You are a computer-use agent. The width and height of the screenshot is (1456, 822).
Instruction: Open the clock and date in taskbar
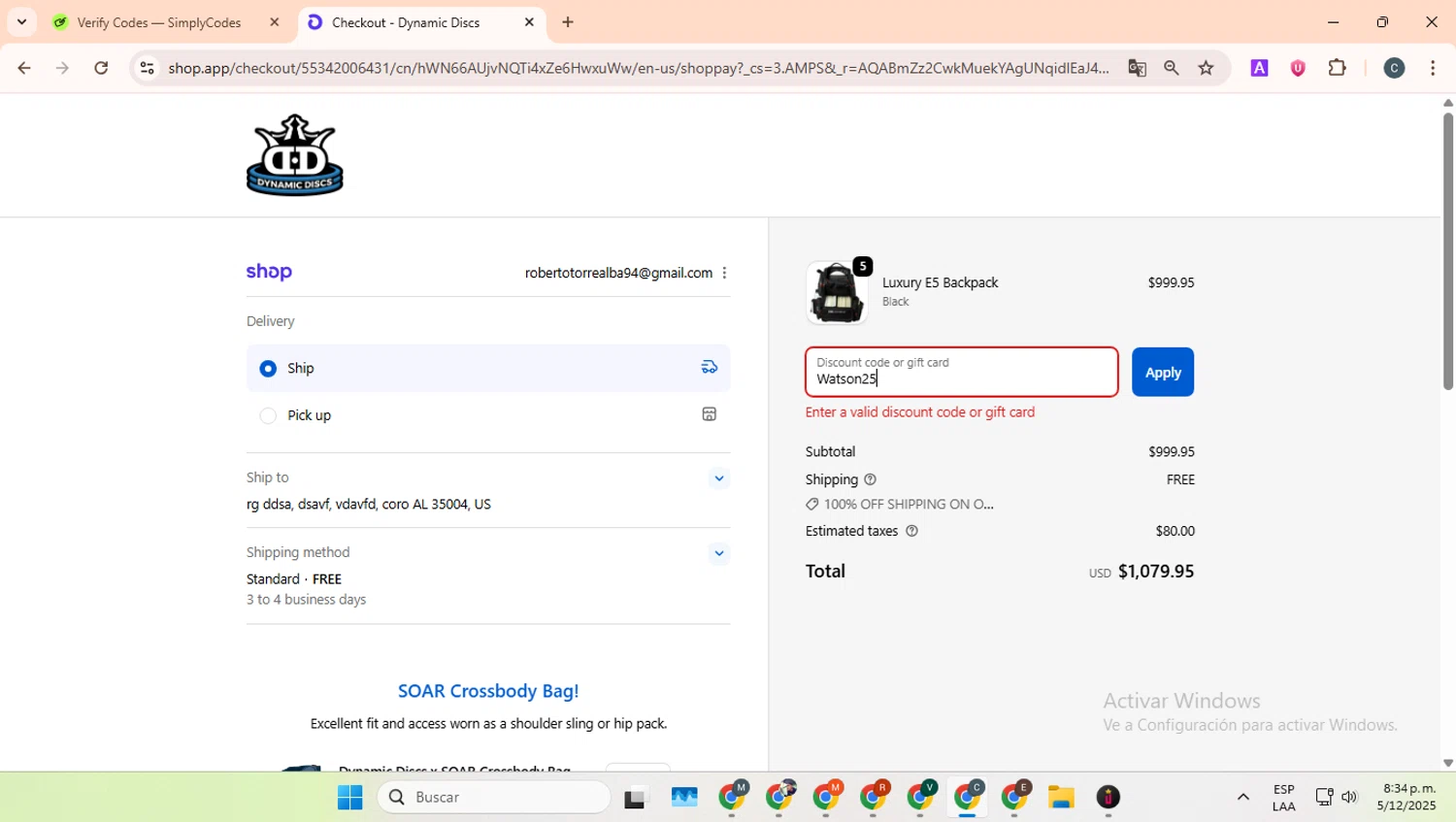point(1406,798)
